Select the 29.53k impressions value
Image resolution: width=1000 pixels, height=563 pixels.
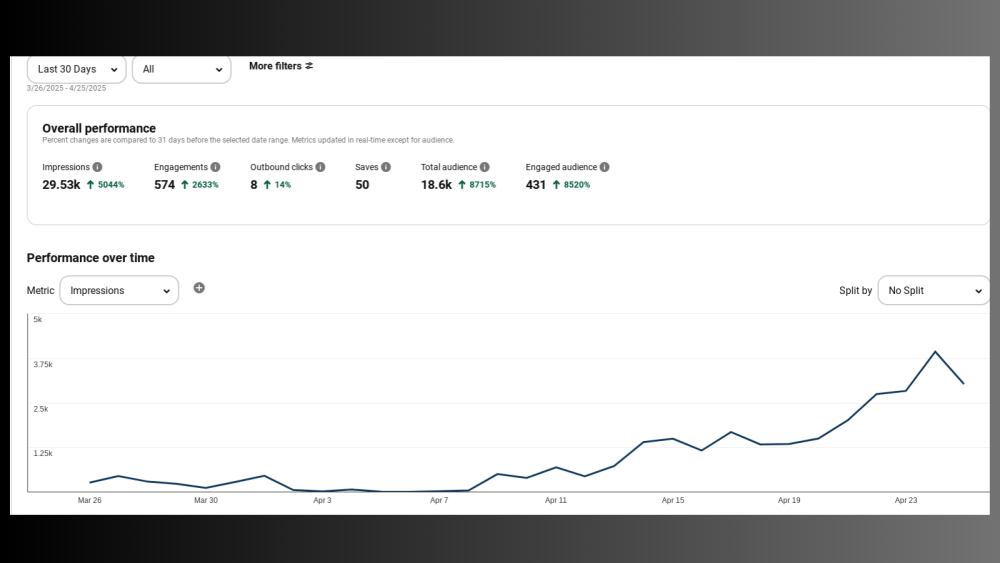[61, 185]
